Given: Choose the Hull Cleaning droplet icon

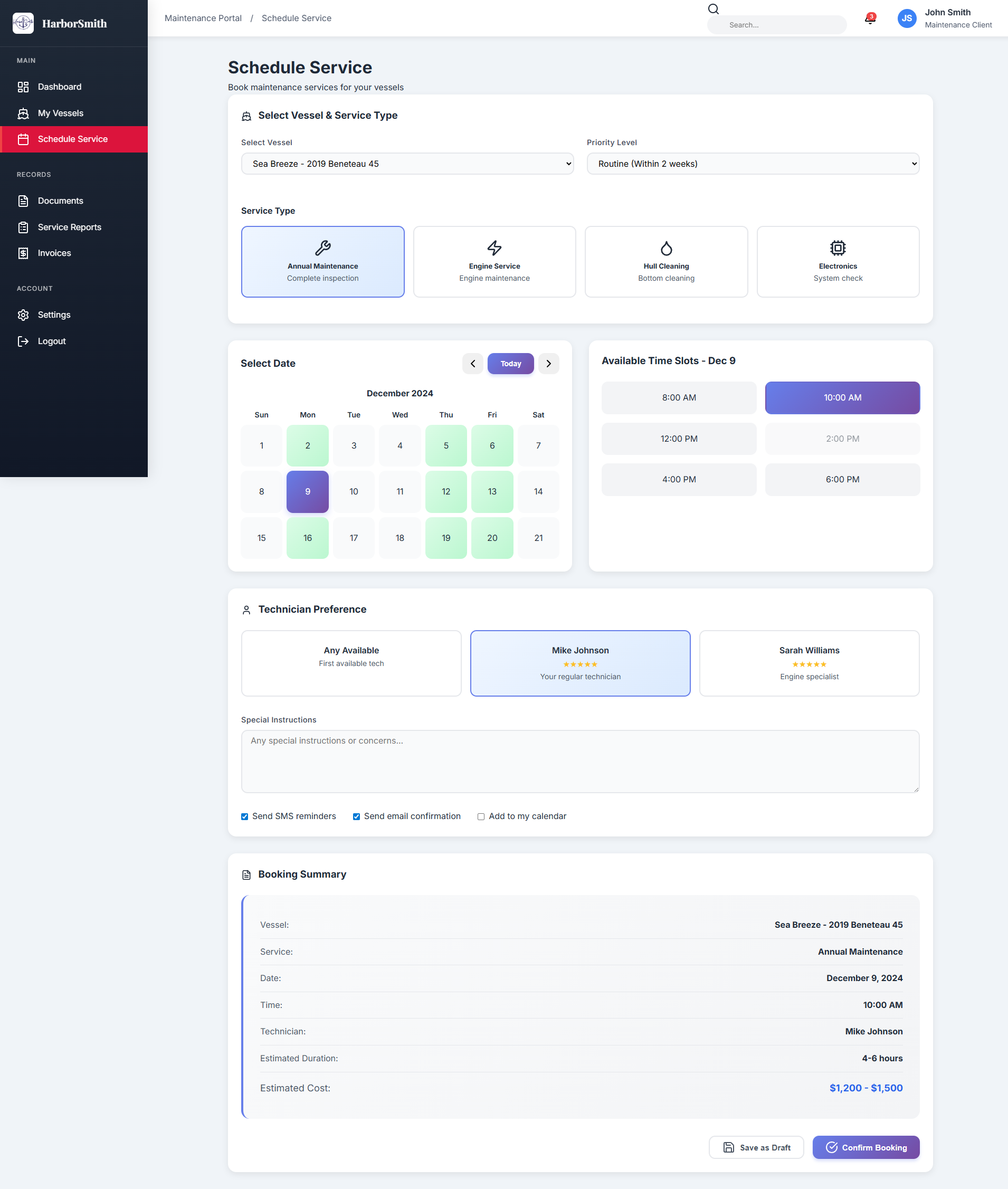Looking at the screenshot, I should [x=665, y=248].
